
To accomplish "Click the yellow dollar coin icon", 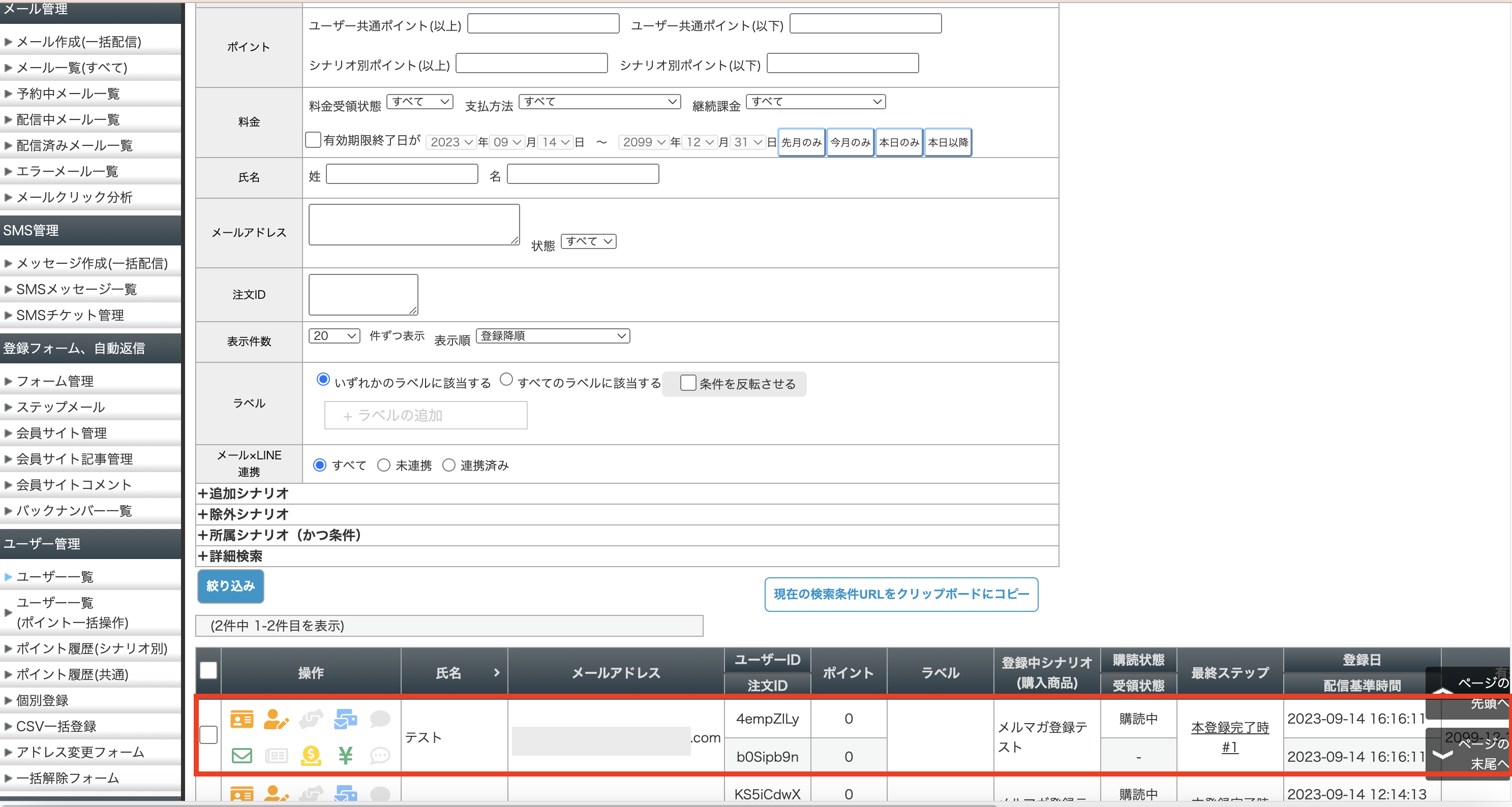I will (x=311, y=755).
